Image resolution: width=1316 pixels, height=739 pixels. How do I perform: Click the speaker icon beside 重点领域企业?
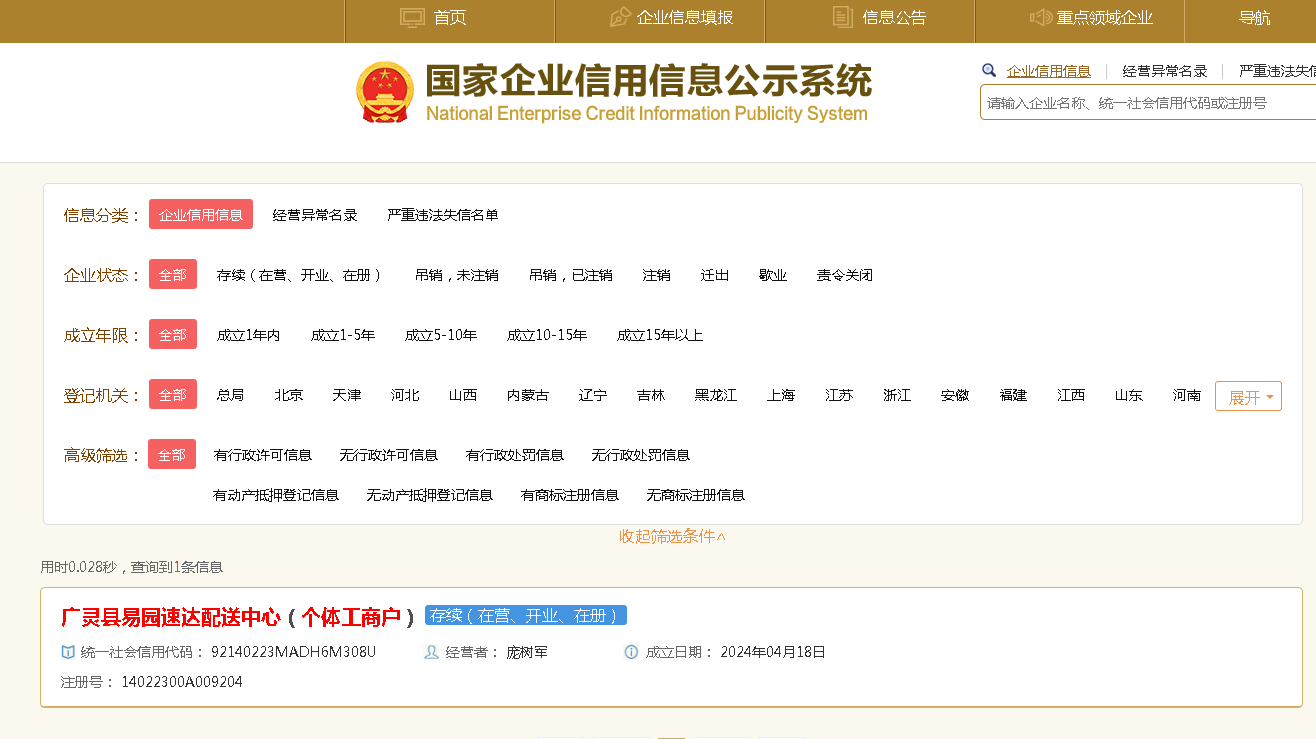click(x=1041, y=18)
